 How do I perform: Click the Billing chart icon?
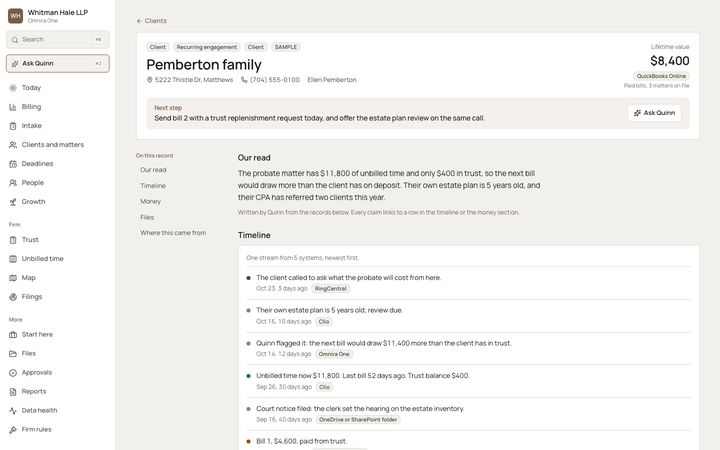pyautogui.click(x=13, y=107)
